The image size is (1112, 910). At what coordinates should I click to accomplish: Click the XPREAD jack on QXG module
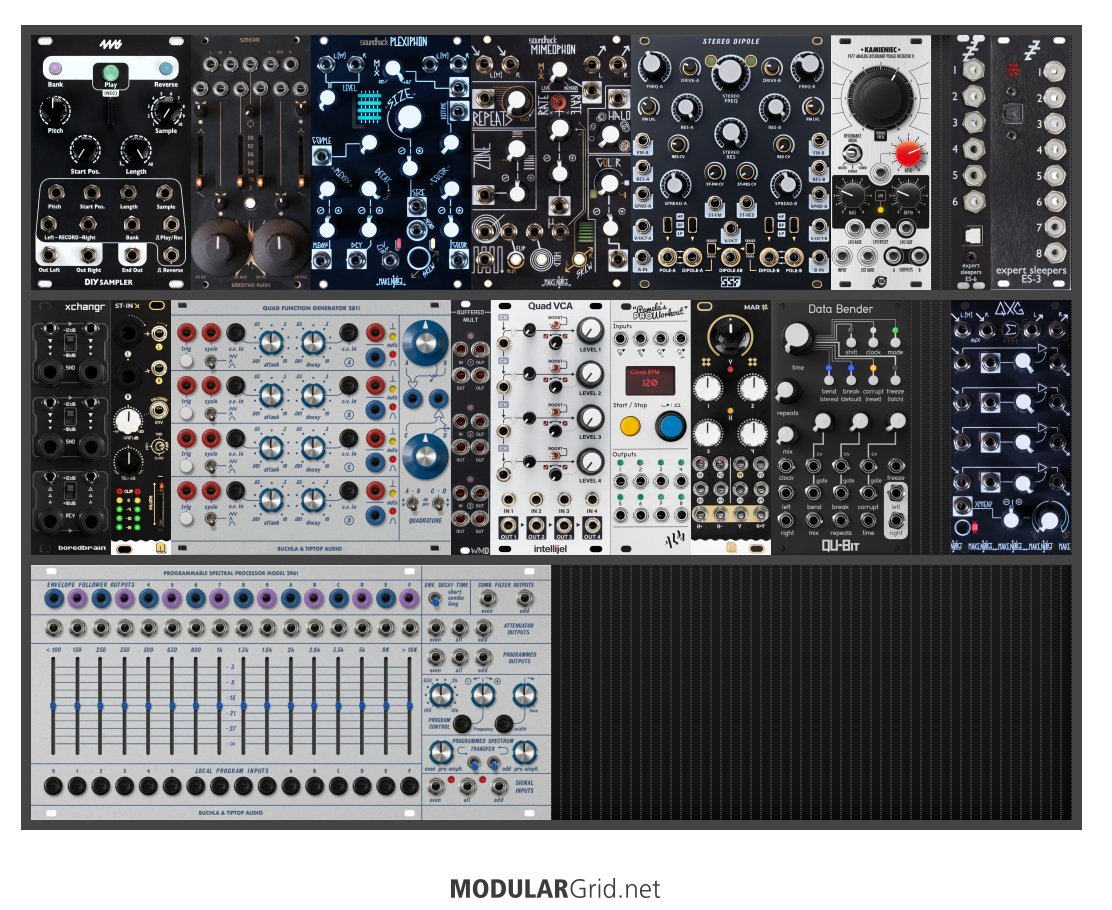click(x=962, y=506)
